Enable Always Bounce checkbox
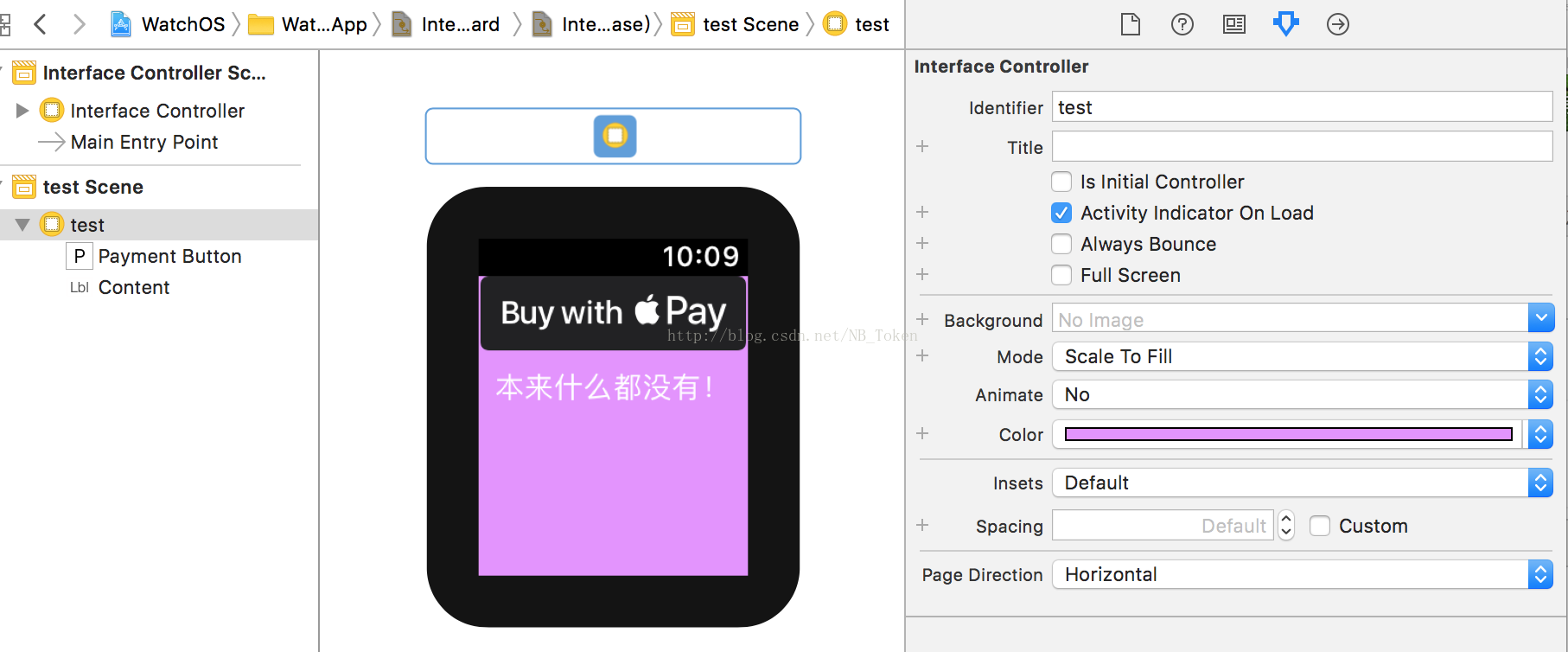Viewport: 1568px width, 652px height. (x=1061, y=244)
